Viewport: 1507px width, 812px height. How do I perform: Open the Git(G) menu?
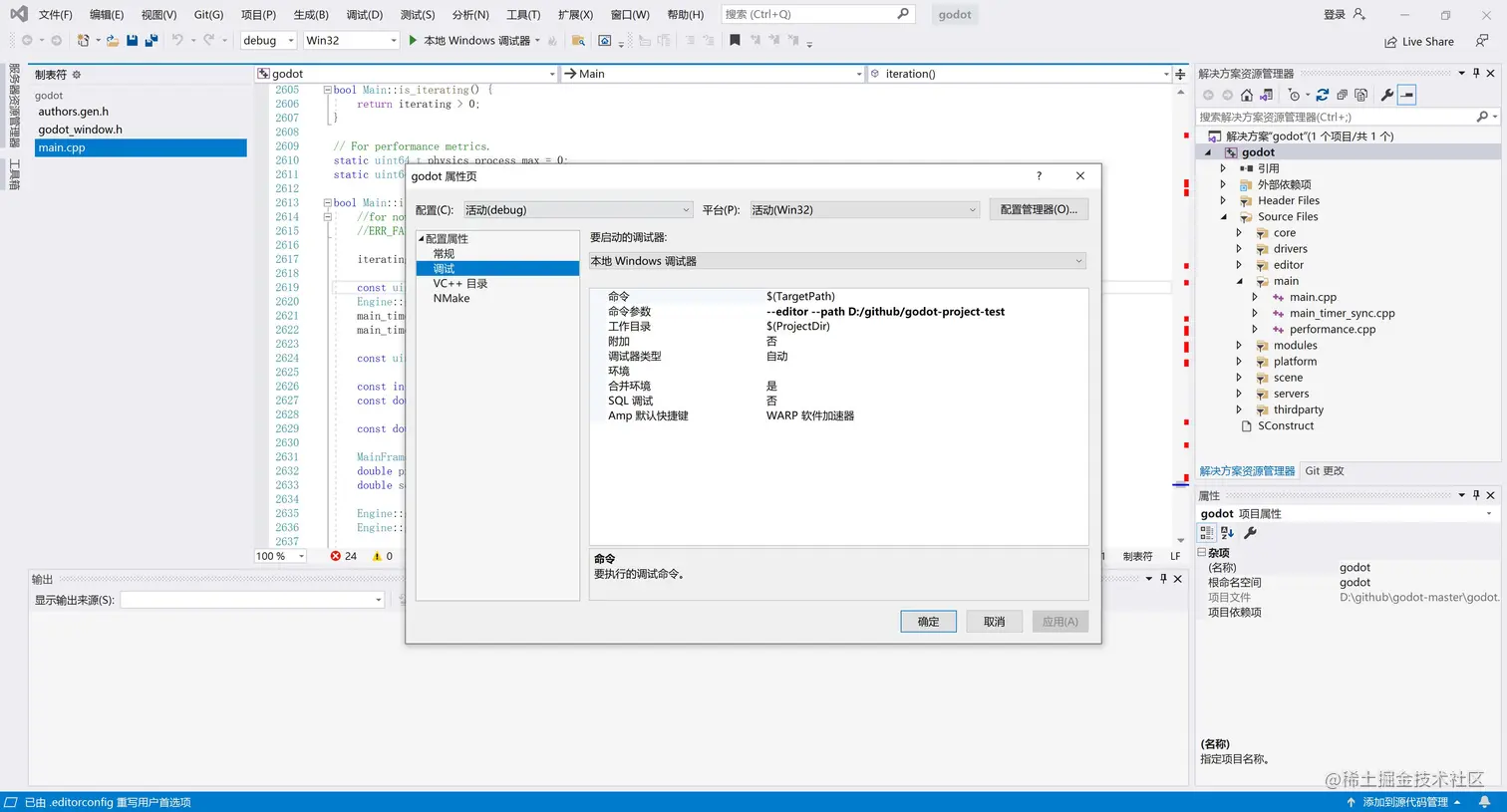(208, 15)
